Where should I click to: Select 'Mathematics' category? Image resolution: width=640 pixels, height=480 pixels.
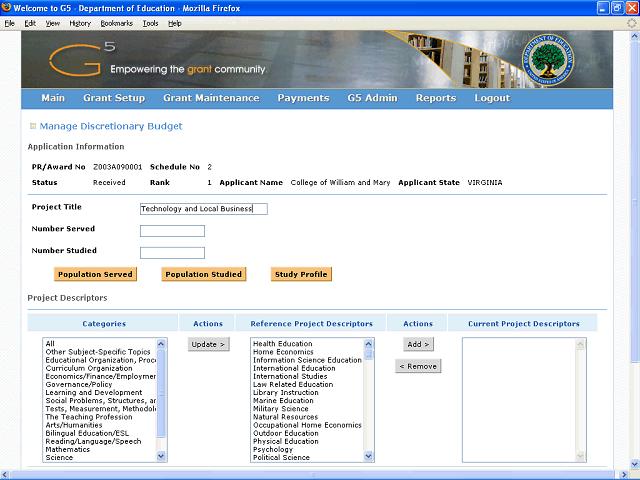tap(68, 449)
